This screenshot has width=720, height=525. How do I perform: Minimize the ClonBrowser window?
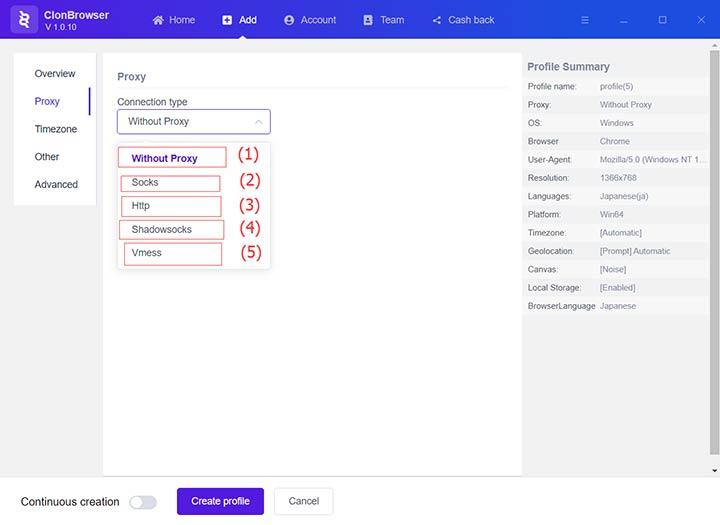623,20
